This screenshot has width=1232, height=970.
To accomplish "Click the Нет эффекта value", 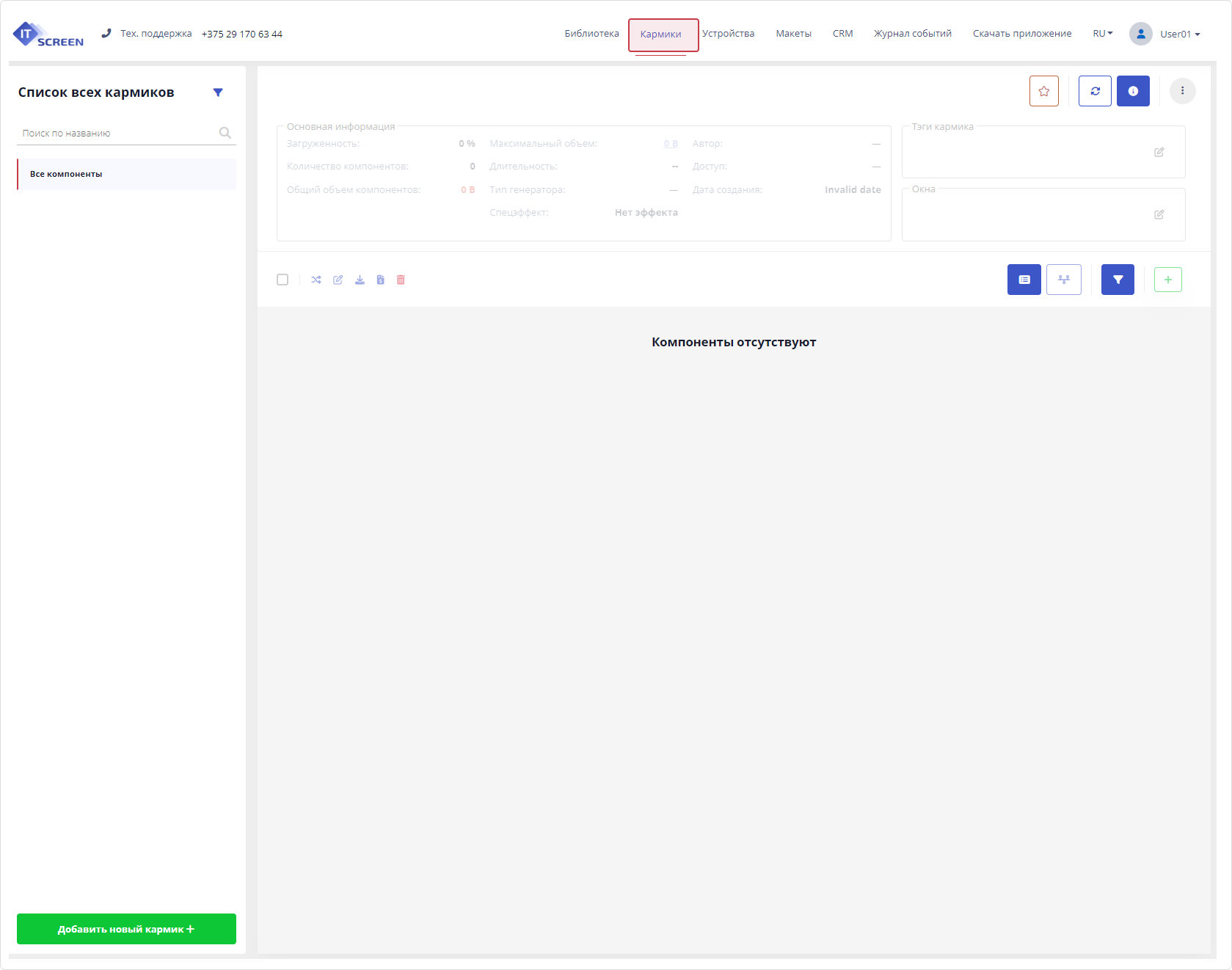I will [646, 213].
